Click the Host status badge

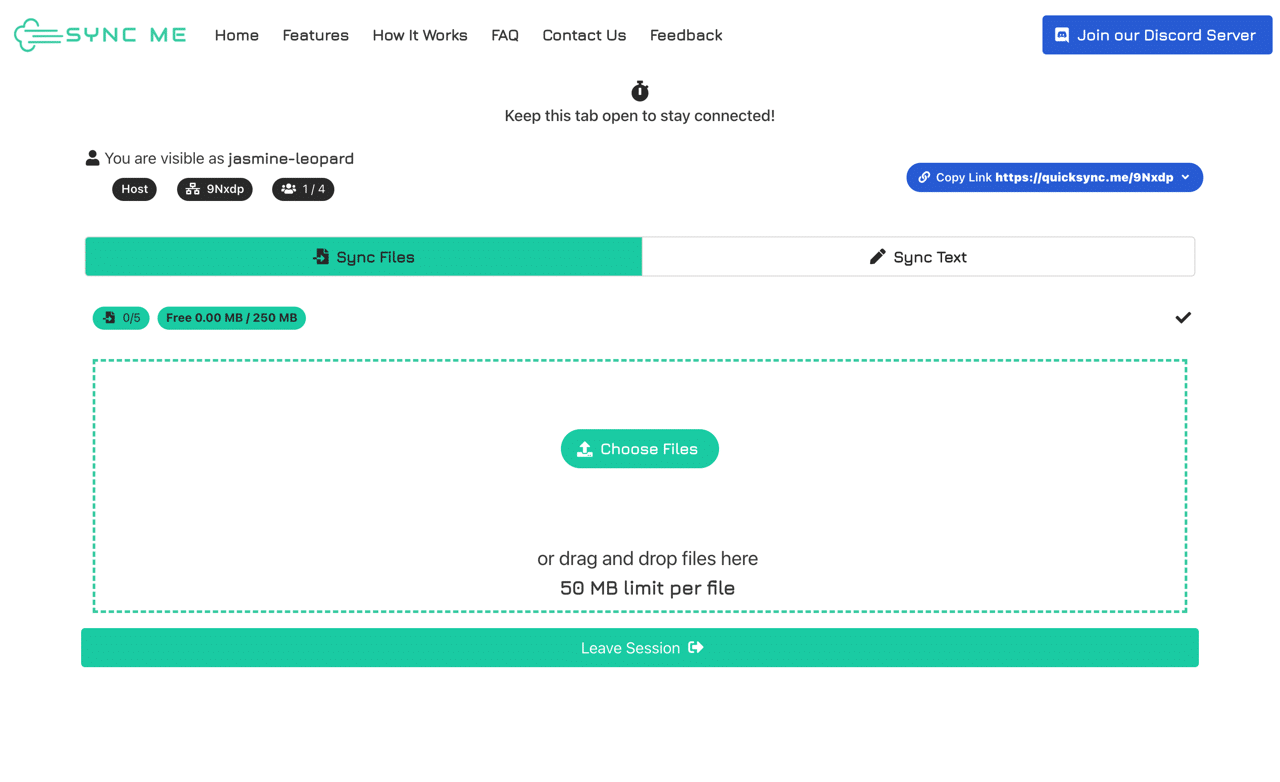134,189
